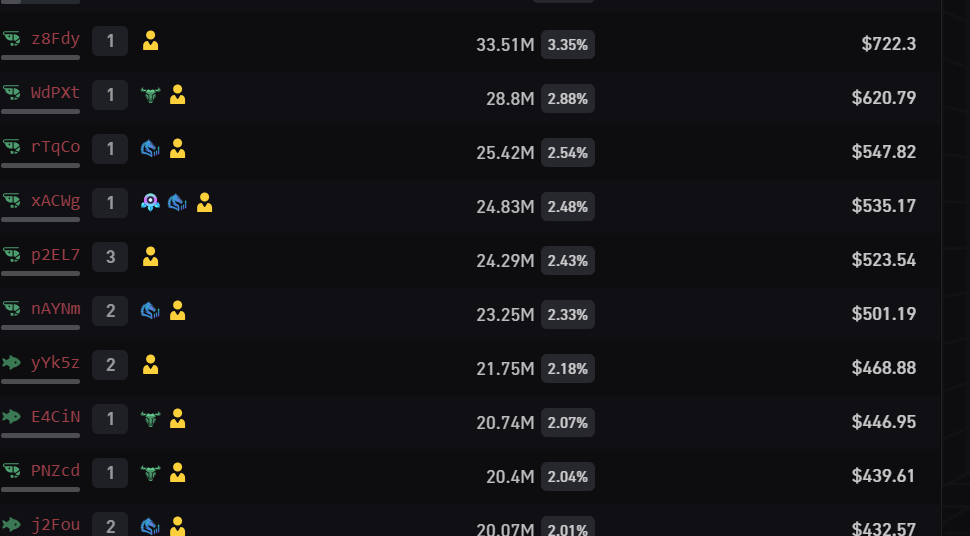Click the blue horse icon in nAYNm row

150,311
